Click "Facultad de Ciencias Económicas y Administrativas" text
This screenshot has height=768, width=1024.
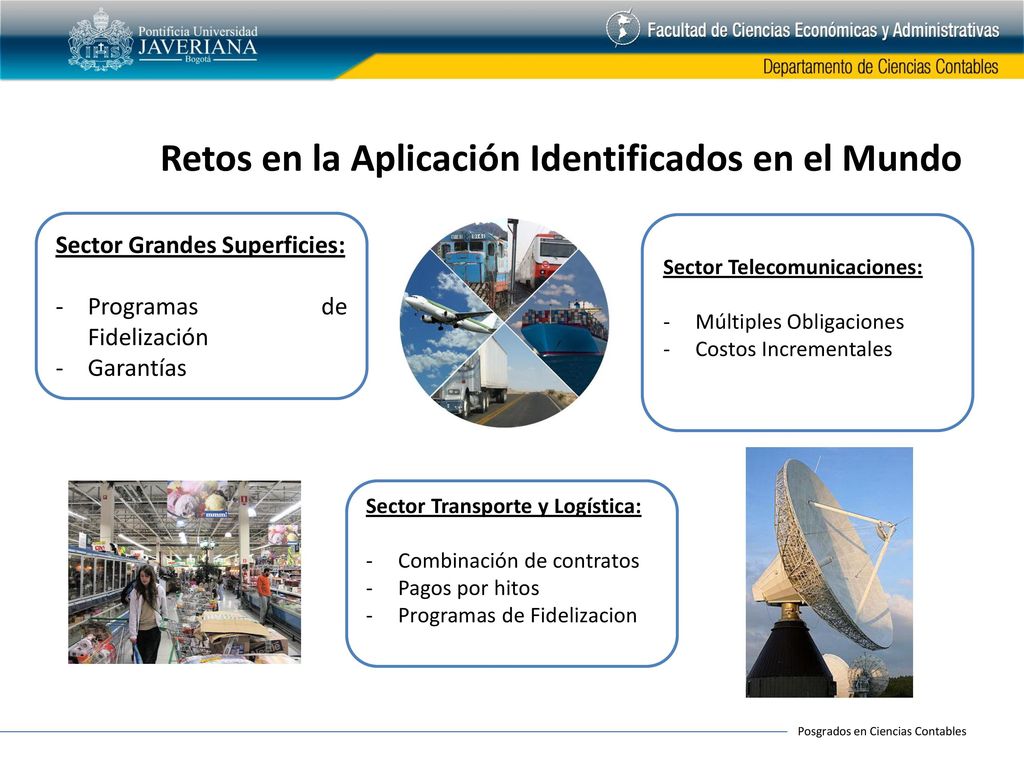(x=823, y=30)
